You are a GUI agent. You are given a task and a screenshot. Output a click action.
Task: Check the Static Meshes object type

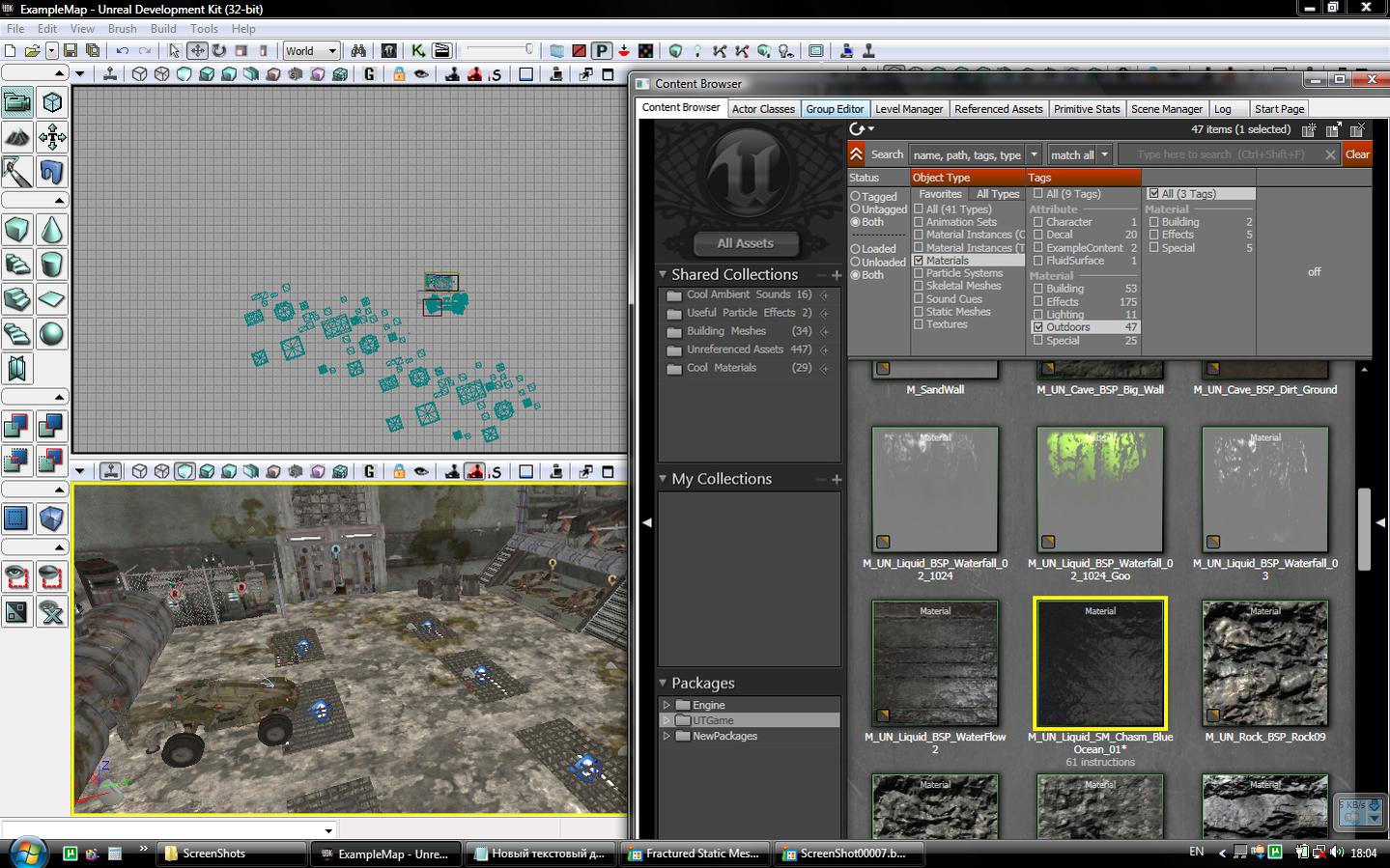[919, 312]
